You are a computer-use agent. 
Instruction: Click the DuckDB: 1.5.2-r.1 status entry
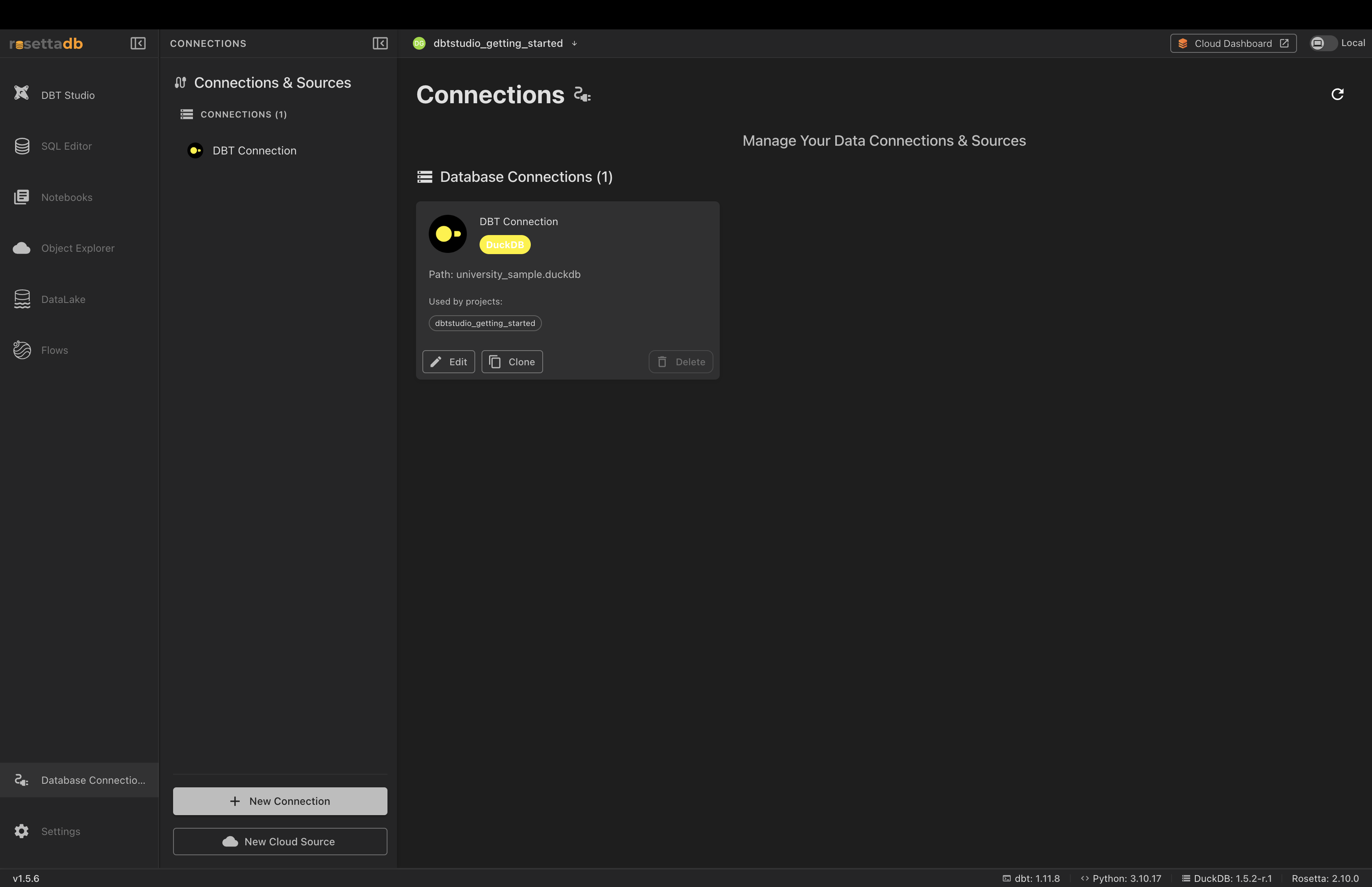click(1227, 878)
